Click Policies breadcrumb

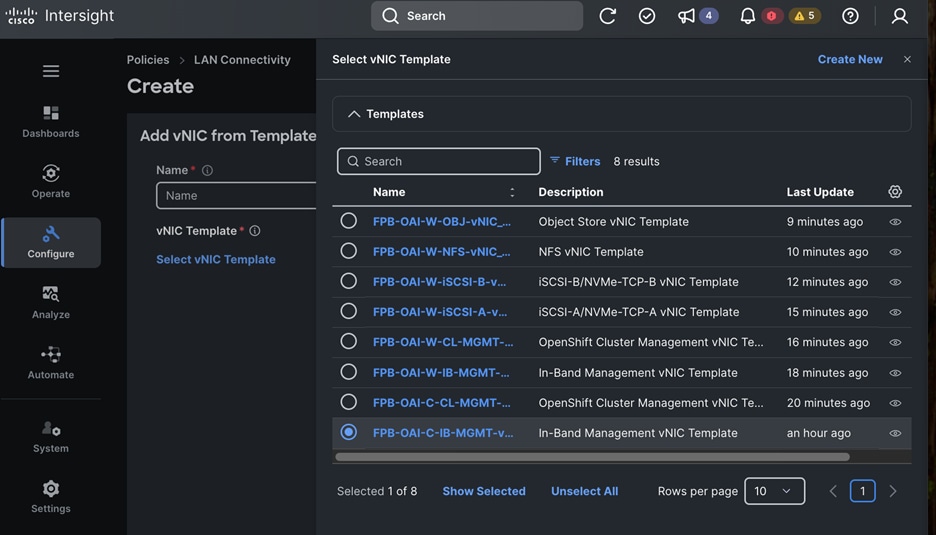click(148, 60)
